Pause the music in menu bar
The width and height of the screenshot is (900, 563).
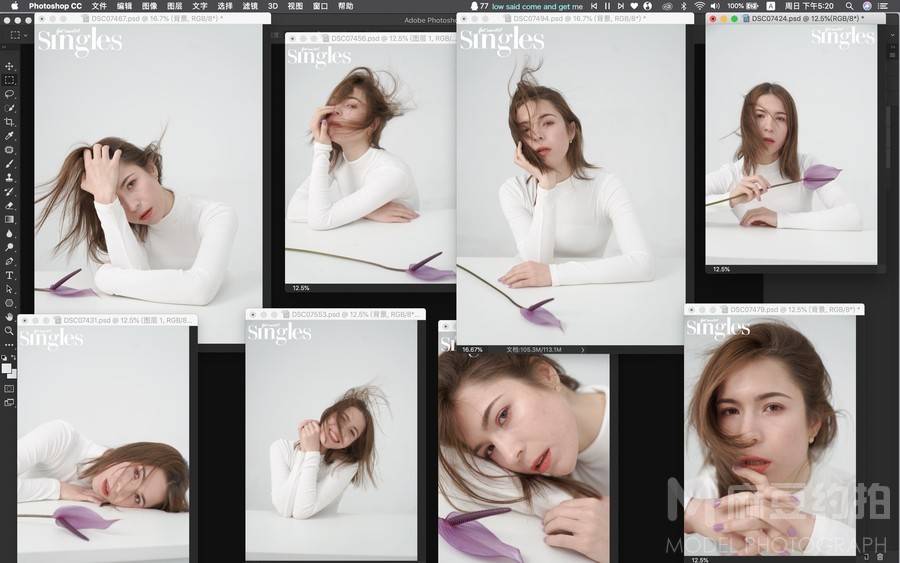tap(607, 6)
